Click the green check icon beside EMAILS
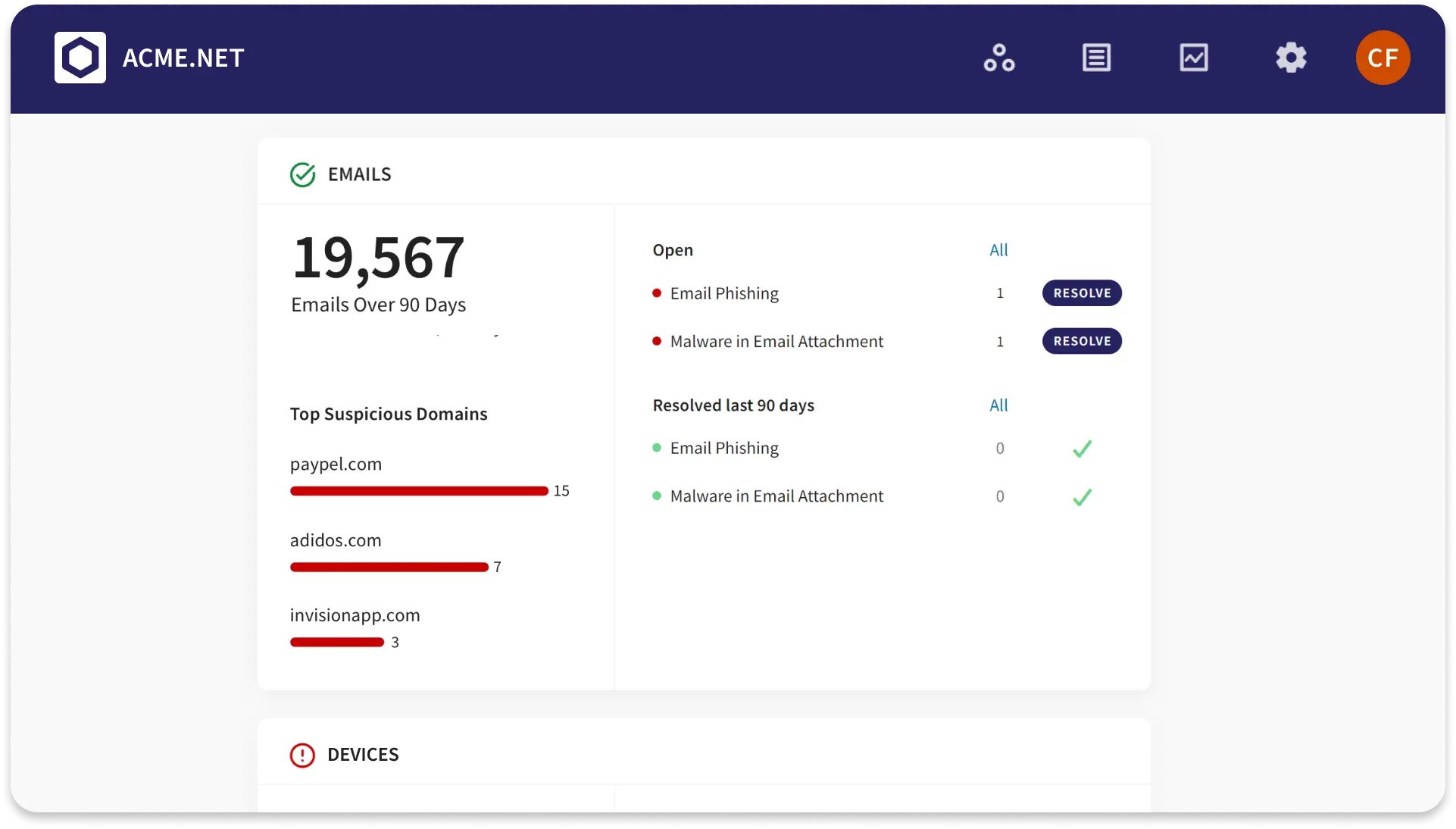The image size is (1456, 829). tap(303, 174)
